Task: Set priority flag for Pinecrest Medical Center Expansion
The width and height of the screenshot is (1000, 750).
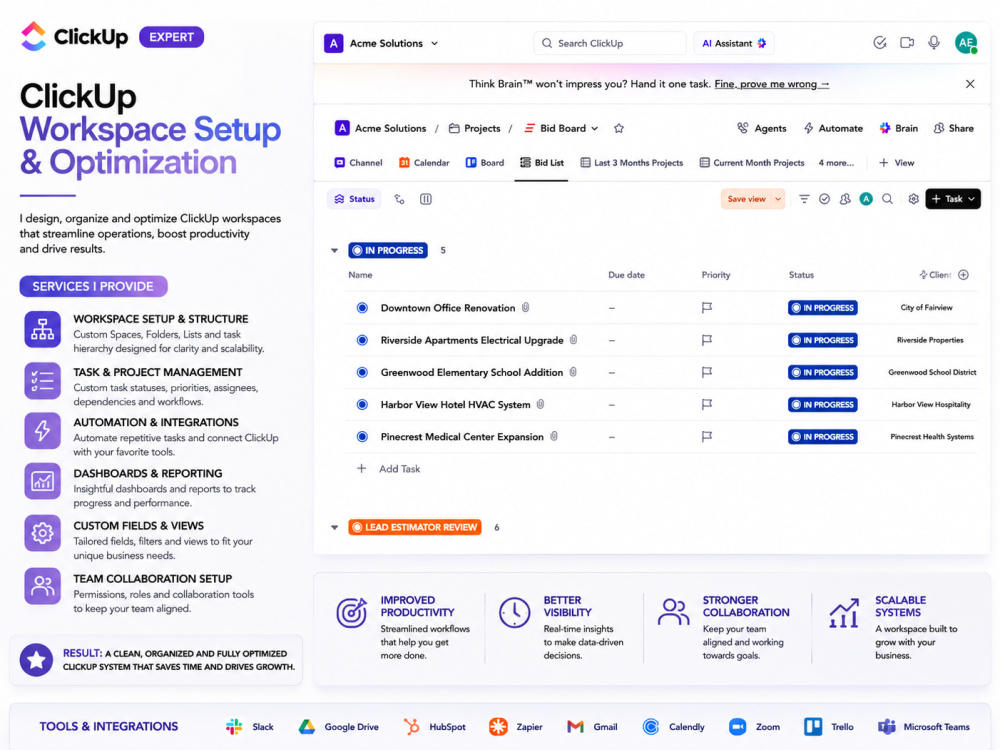Action: 707,437
